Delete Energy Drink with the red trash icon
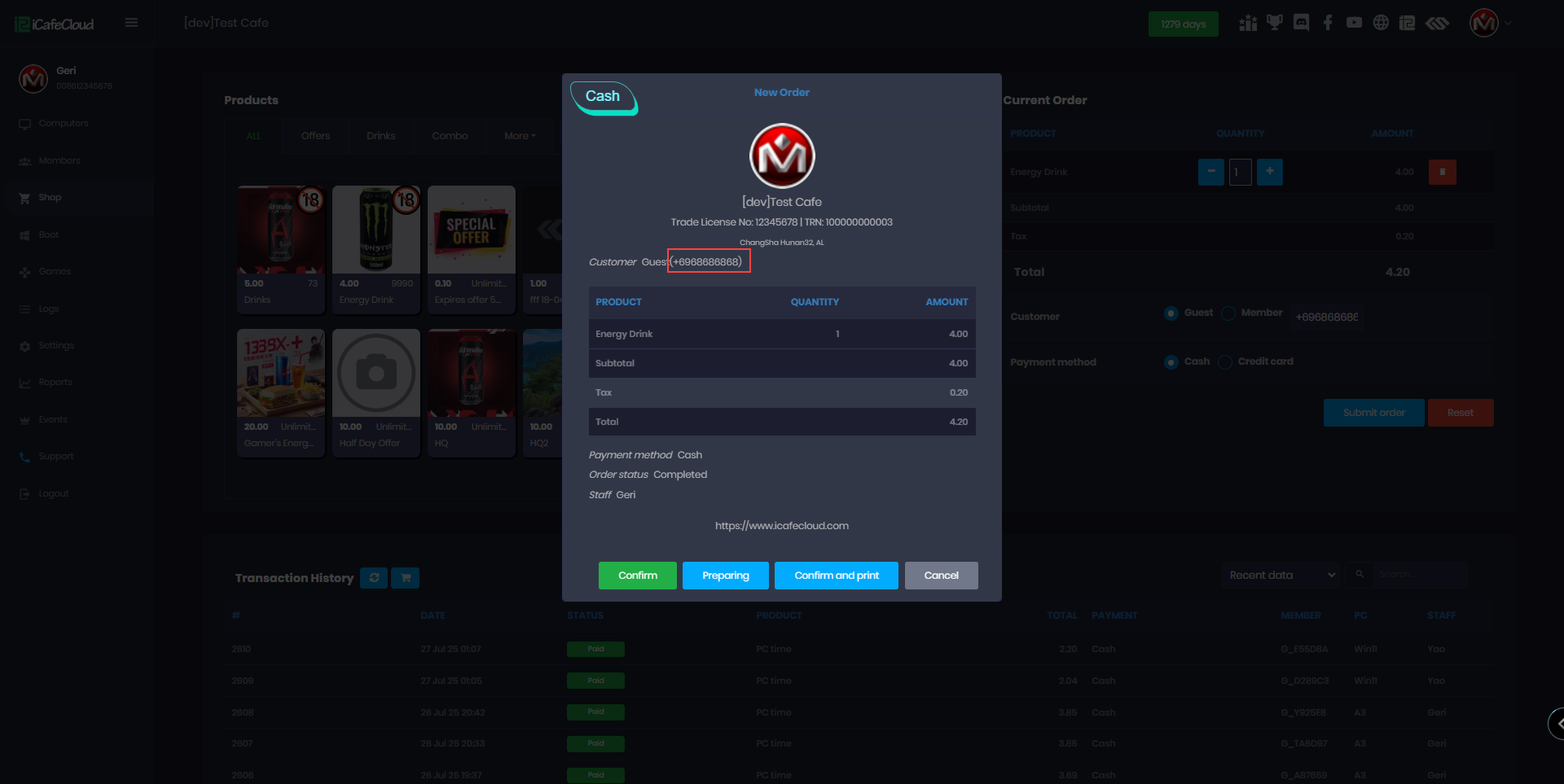Screen dimensions: 1564x784 coord(1443,172)
